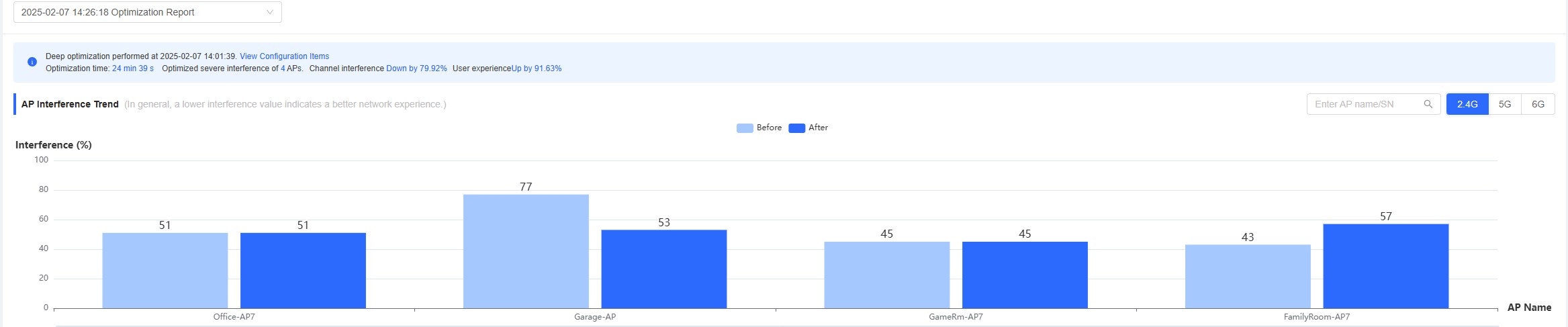The height and width of the screenshot is (327, 1568).
Task: Click the 24 min 39 s optimization time
Action: (x=133, y=68)
